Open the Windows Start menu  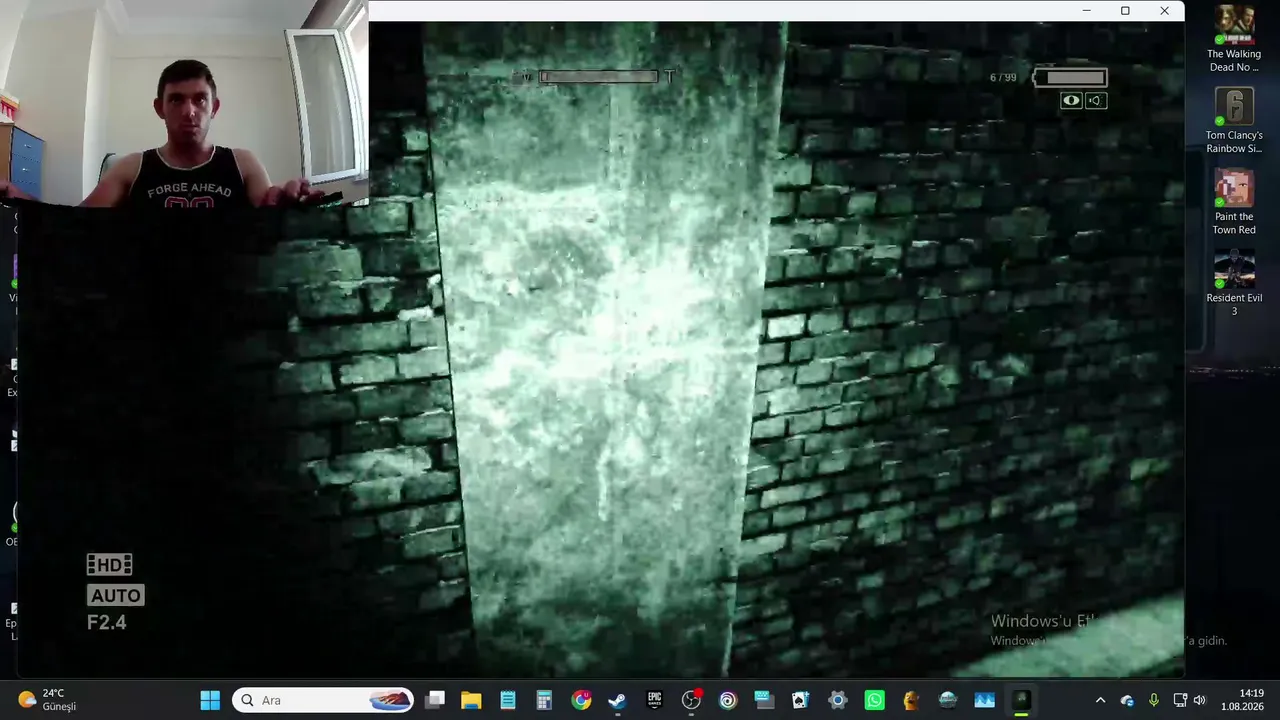click(210, 700)
